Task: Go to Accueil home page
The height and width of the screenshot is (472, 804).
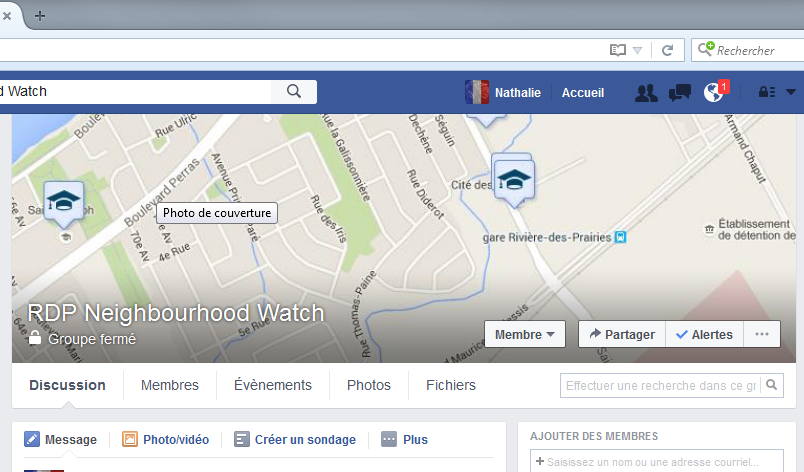Action: pyautogui.click(x=582, y=93)
